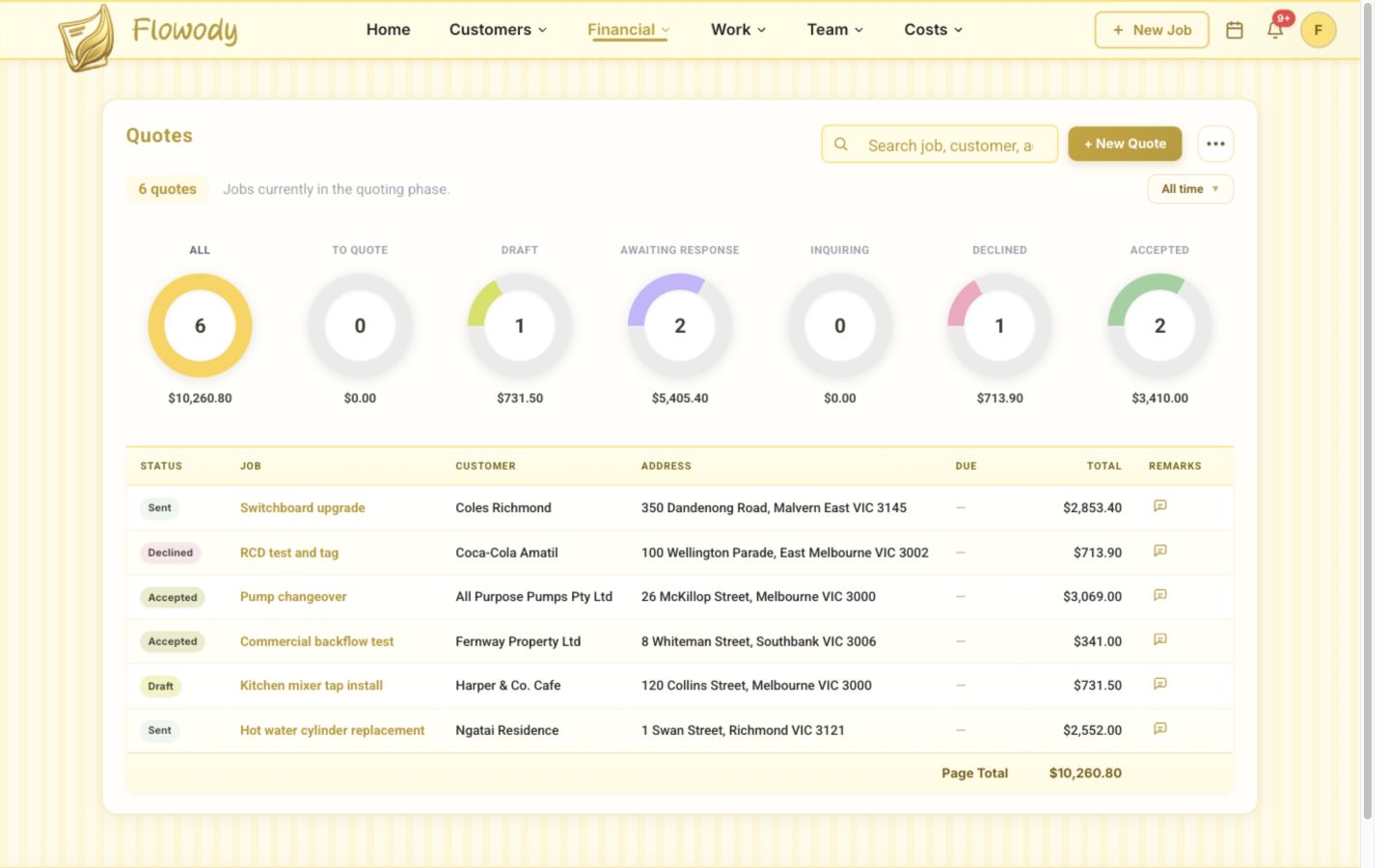Select customer Harper & Co. Cafe
The height and width of the screenshot is (868, 1389).
click(x=507, y=686)
